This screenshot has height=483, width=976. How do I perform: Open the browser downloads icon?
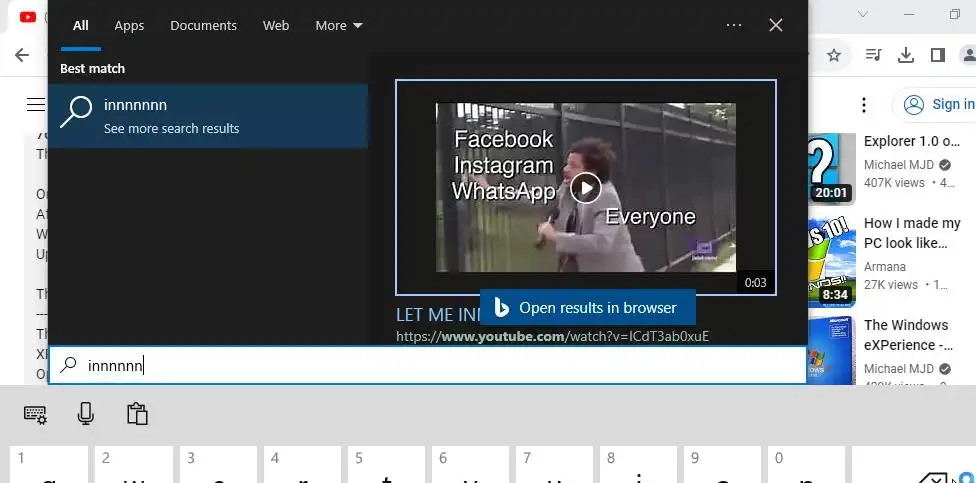click(906, 55)
